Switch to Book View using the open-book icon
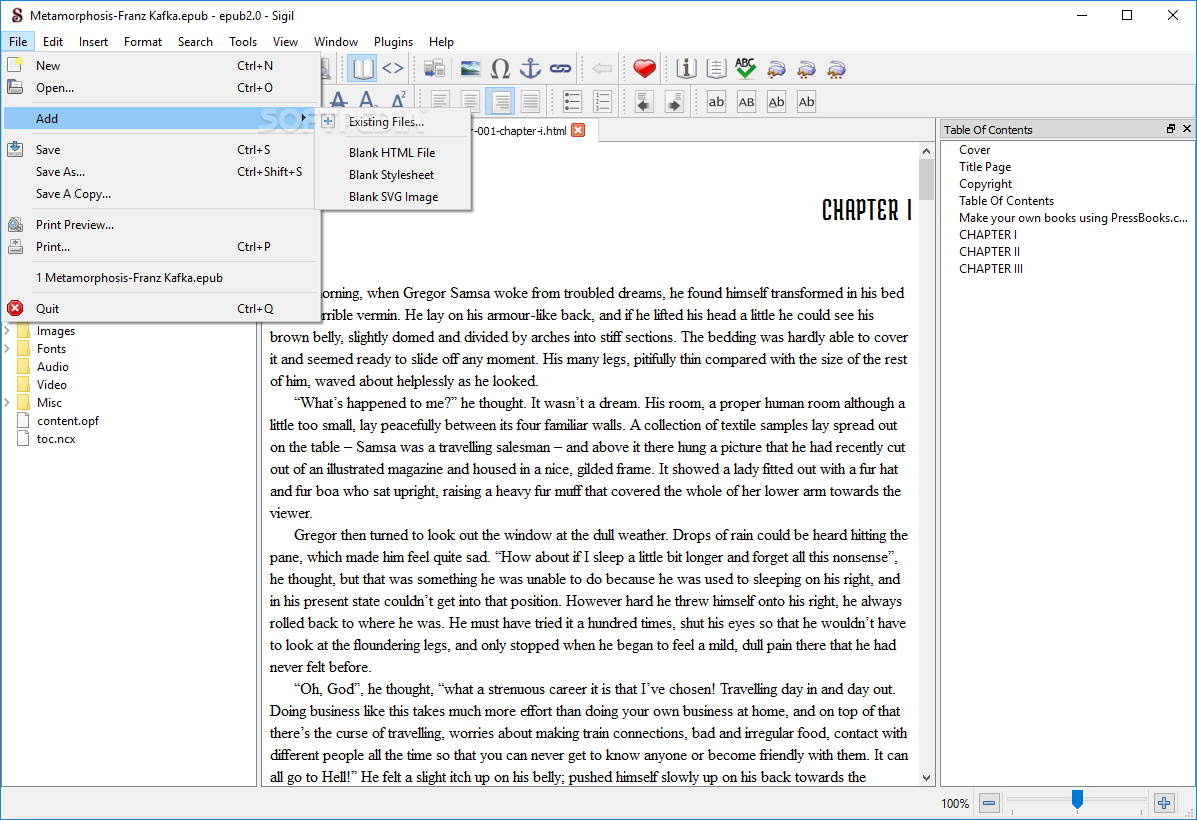 [362, 69]
